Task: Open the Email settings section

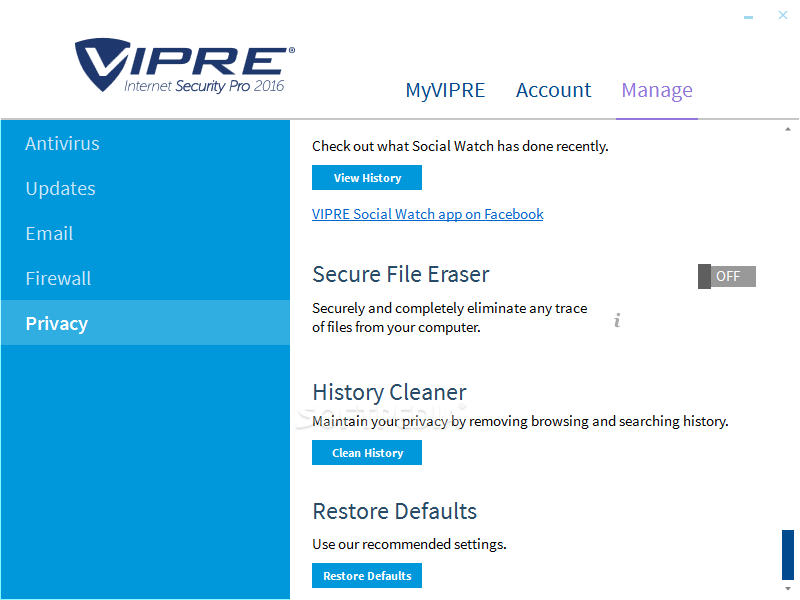Action: (x=145, y=233)
